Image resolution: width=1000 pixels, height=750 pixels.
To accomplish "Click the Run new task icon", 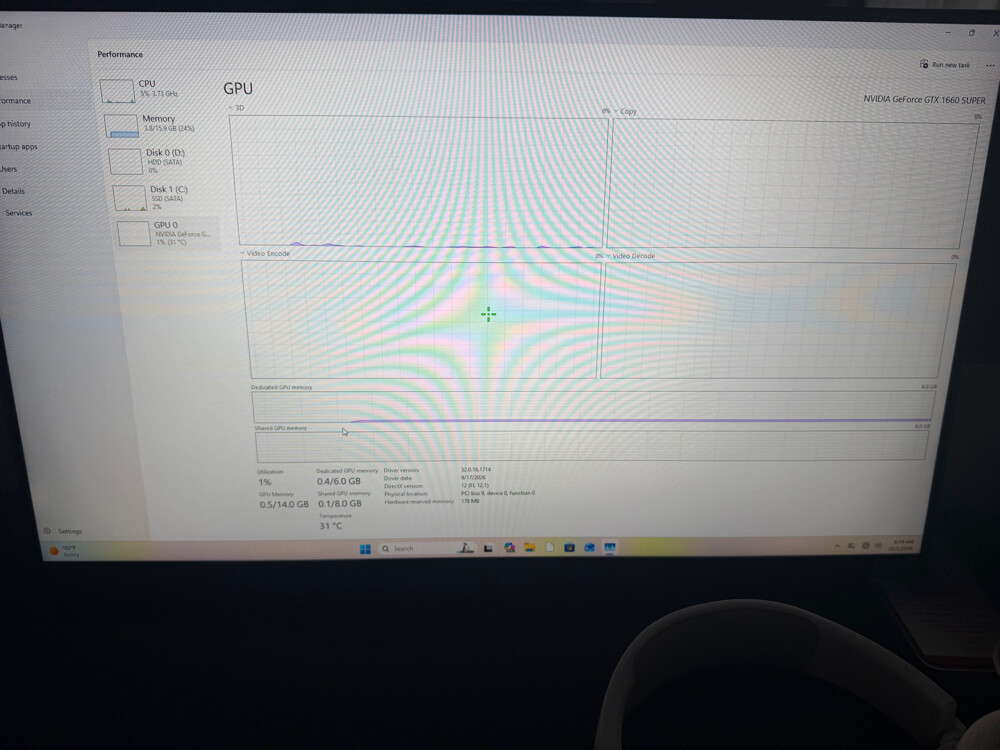I will tap(924, 64).
